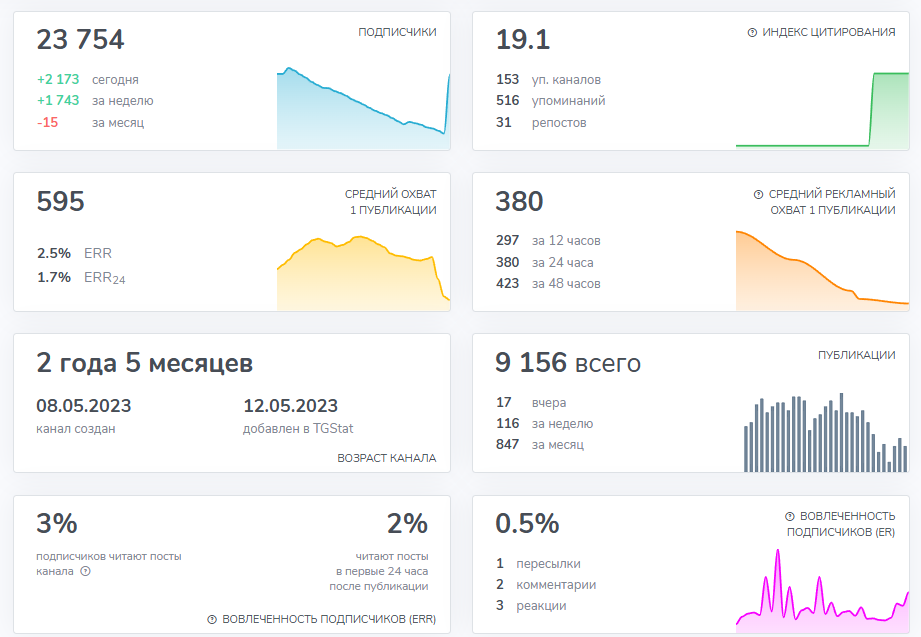Open the gray publications bar chart

coord(824,430)
